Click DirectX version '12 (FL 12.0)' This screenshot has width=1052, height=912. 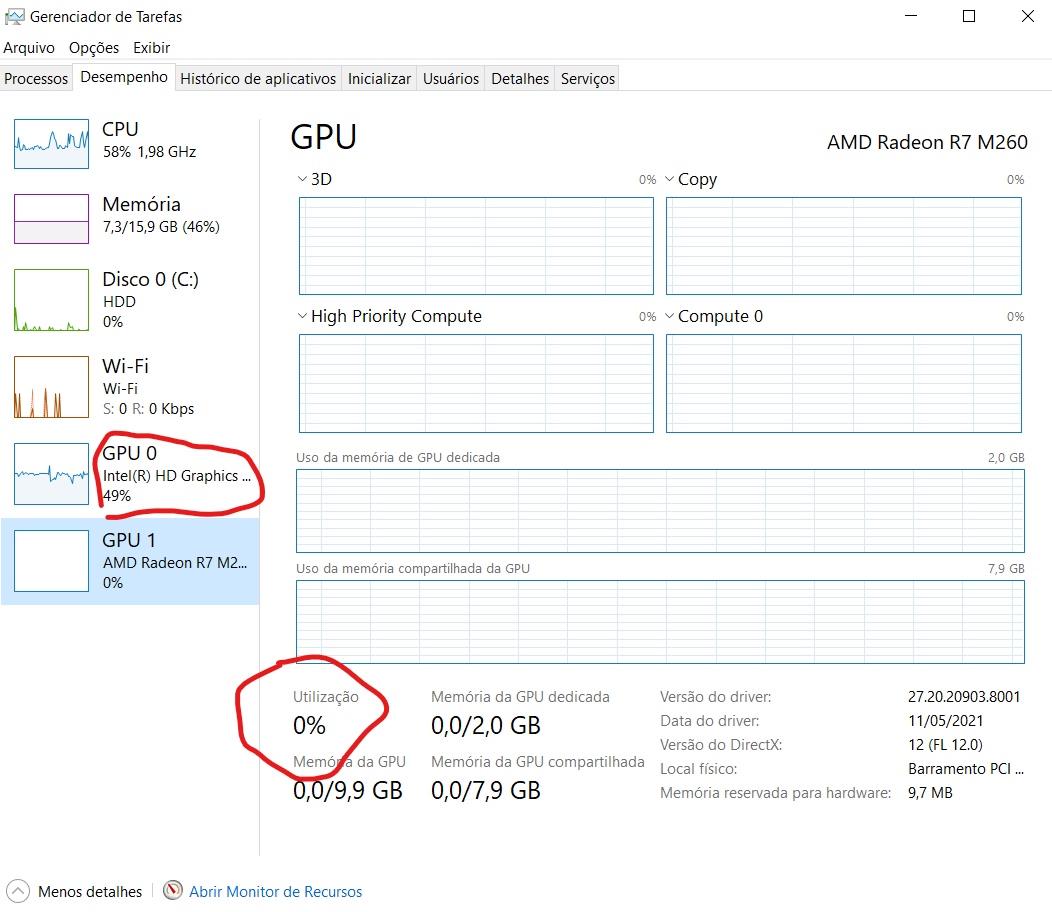point(945,745)
